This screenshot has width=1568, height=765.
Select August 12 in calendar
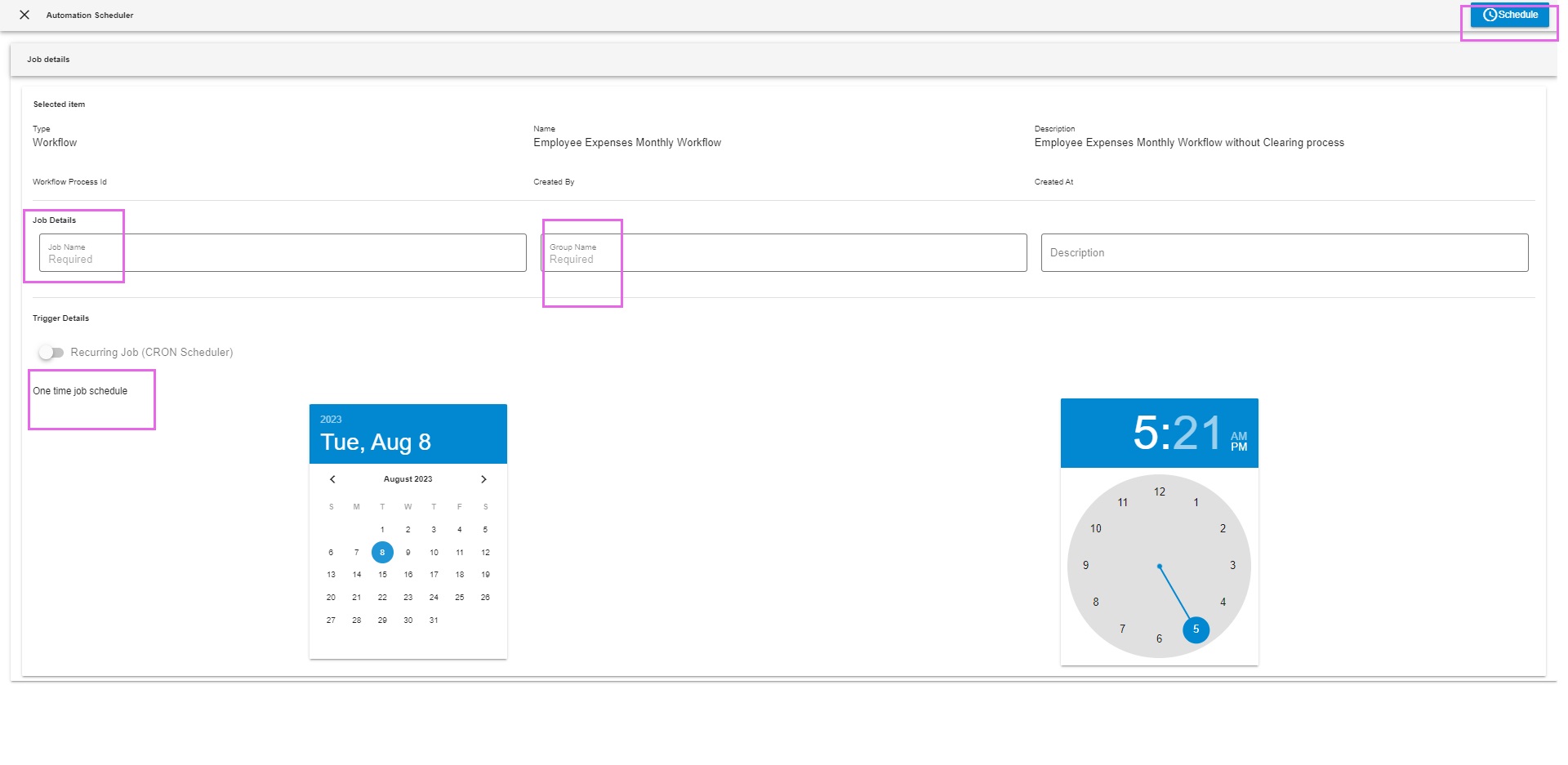tap(485, 553)
